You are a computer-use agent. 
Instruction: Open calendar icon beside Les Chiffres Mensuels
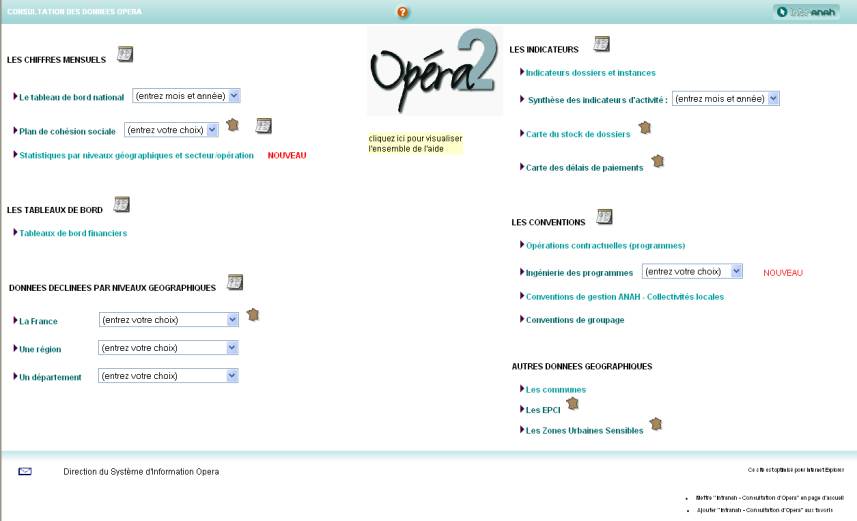point(125,54)
